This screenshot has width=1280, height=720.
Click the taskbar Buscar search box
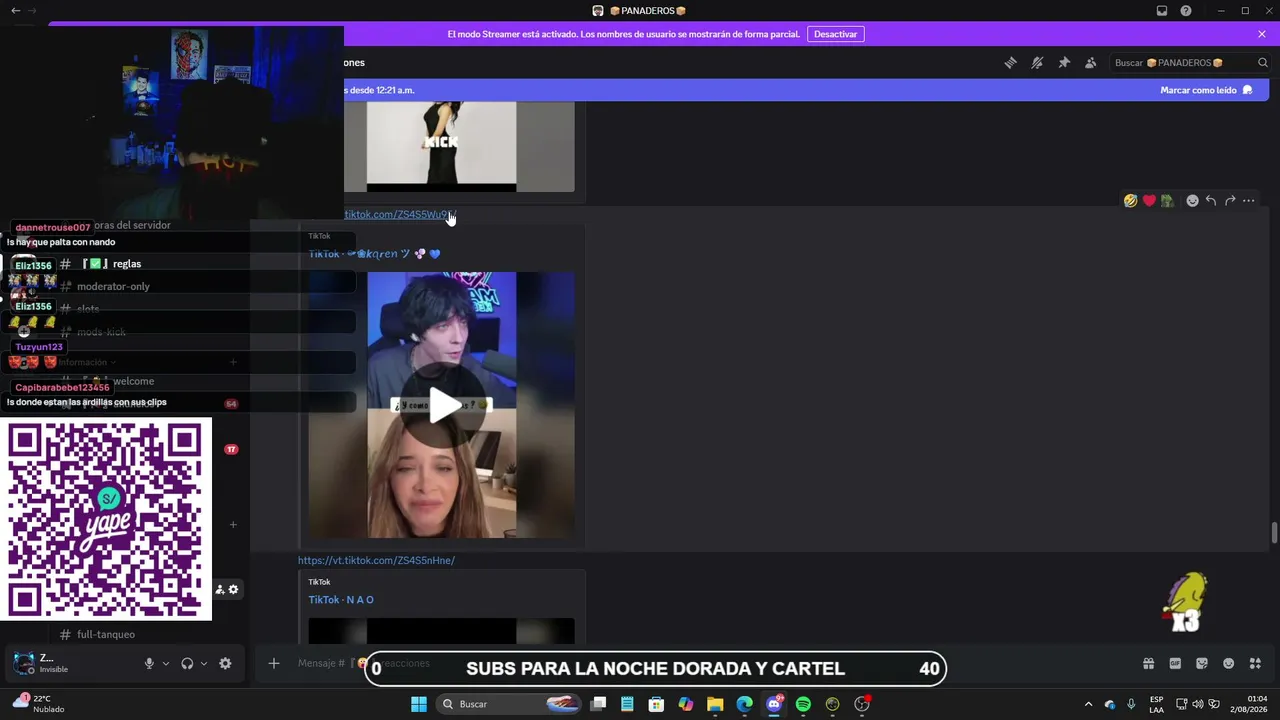511,704
